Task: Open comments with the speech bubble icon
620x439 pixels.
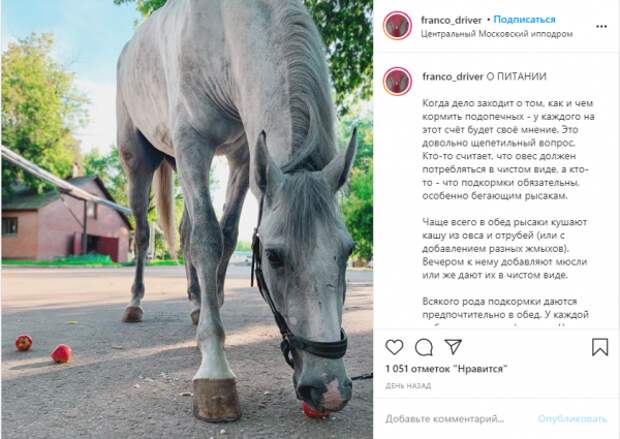Action: click(x=423, y=347)
